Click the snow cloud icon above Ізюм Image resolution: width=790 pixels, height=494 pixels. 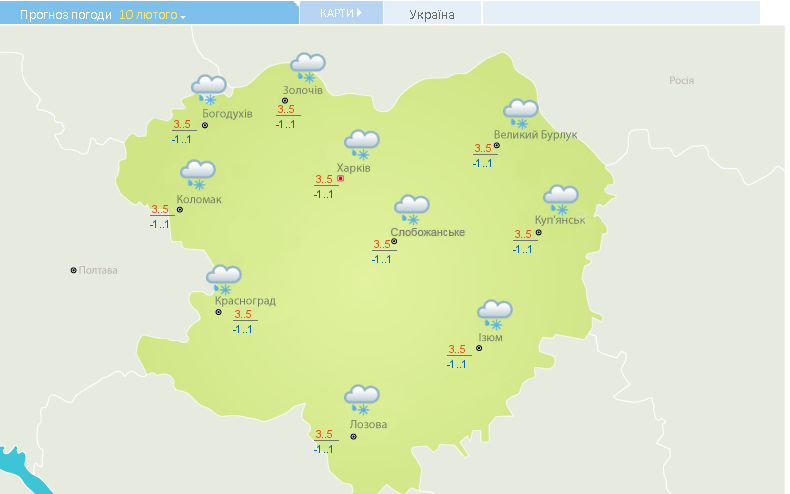[495, 315]
